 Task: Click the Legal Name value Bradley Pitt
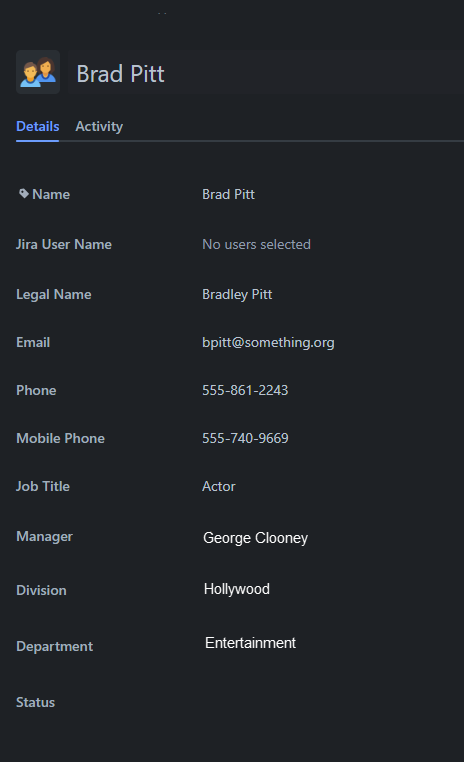[x=237, y=294]
